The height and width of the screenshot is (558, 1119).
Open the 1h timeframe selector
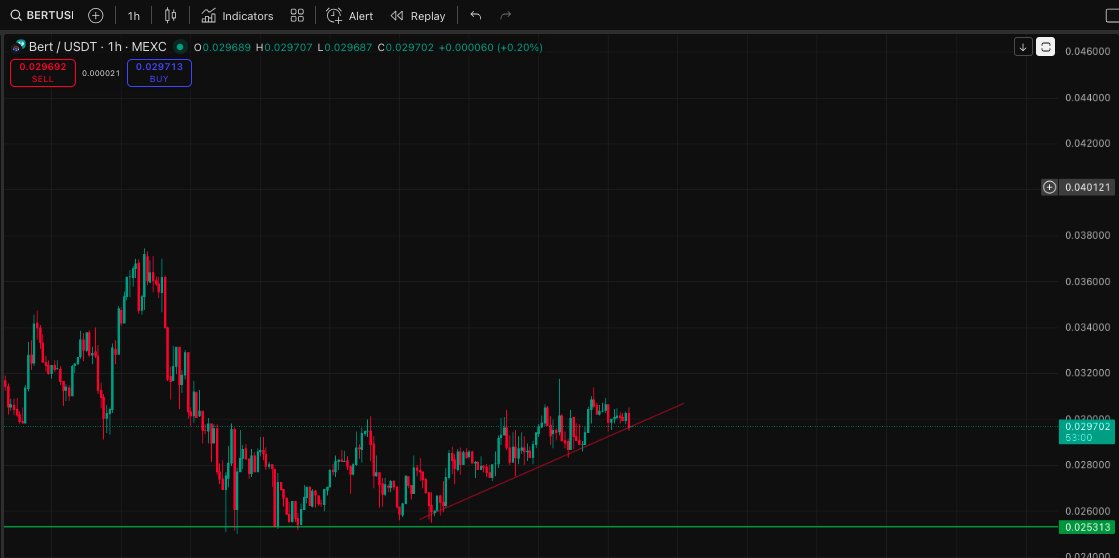133,16
